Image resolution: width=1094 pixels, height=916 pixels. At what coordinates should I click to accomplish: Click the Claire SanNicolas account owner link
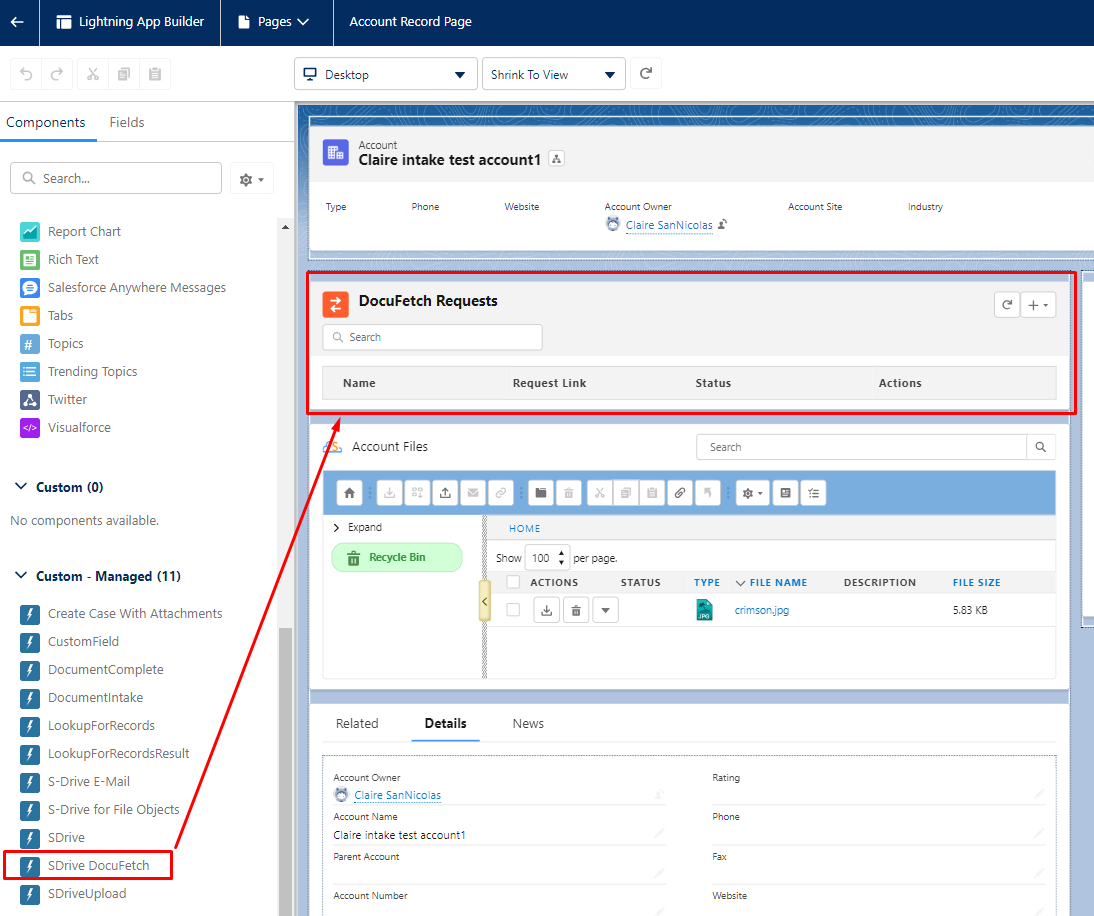click(669, 226)
